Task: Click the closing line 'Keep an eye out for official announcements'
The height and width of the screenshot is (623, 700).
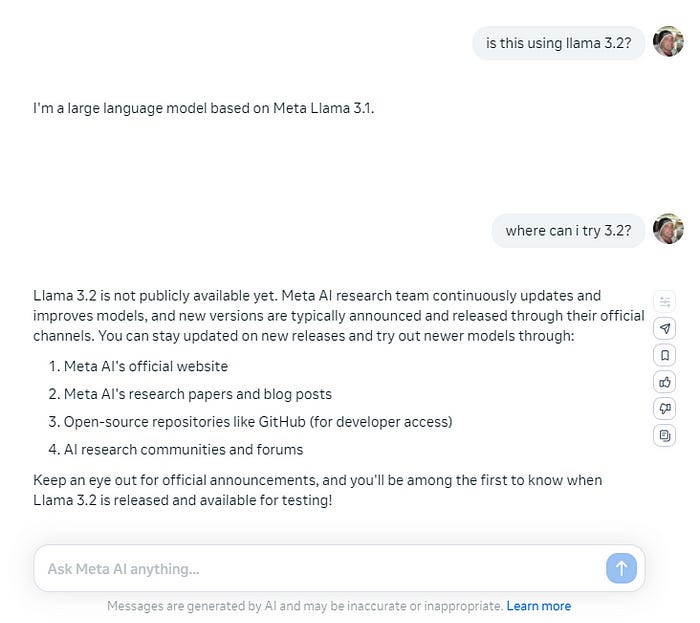Action: pos(317,490)
